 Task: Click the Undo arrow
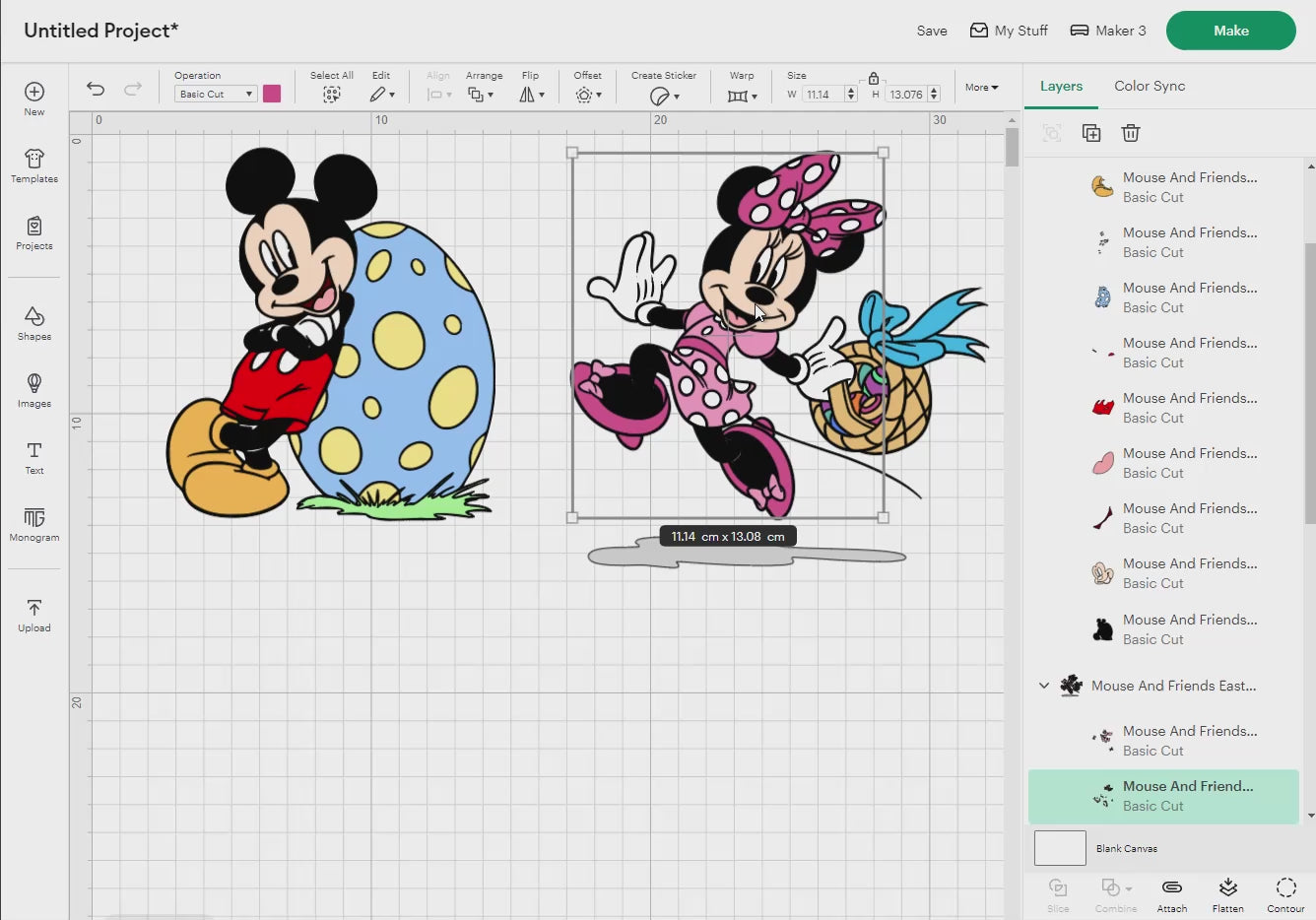(x=96, y=89)
